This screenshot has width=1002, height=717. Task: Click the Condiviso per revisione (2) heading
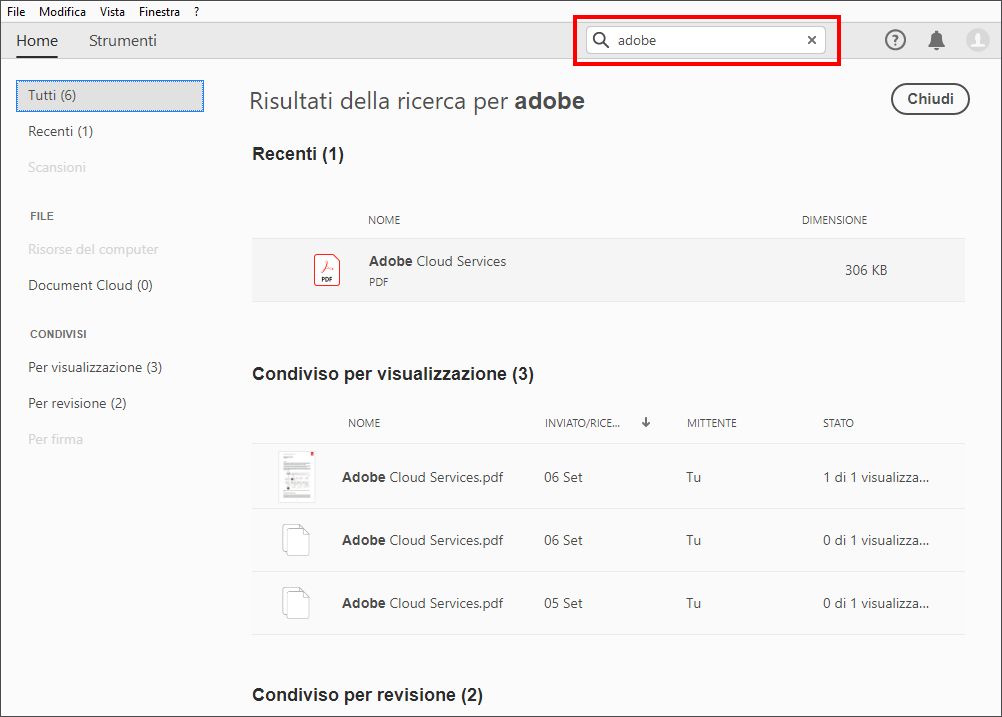tap(367, 695)
